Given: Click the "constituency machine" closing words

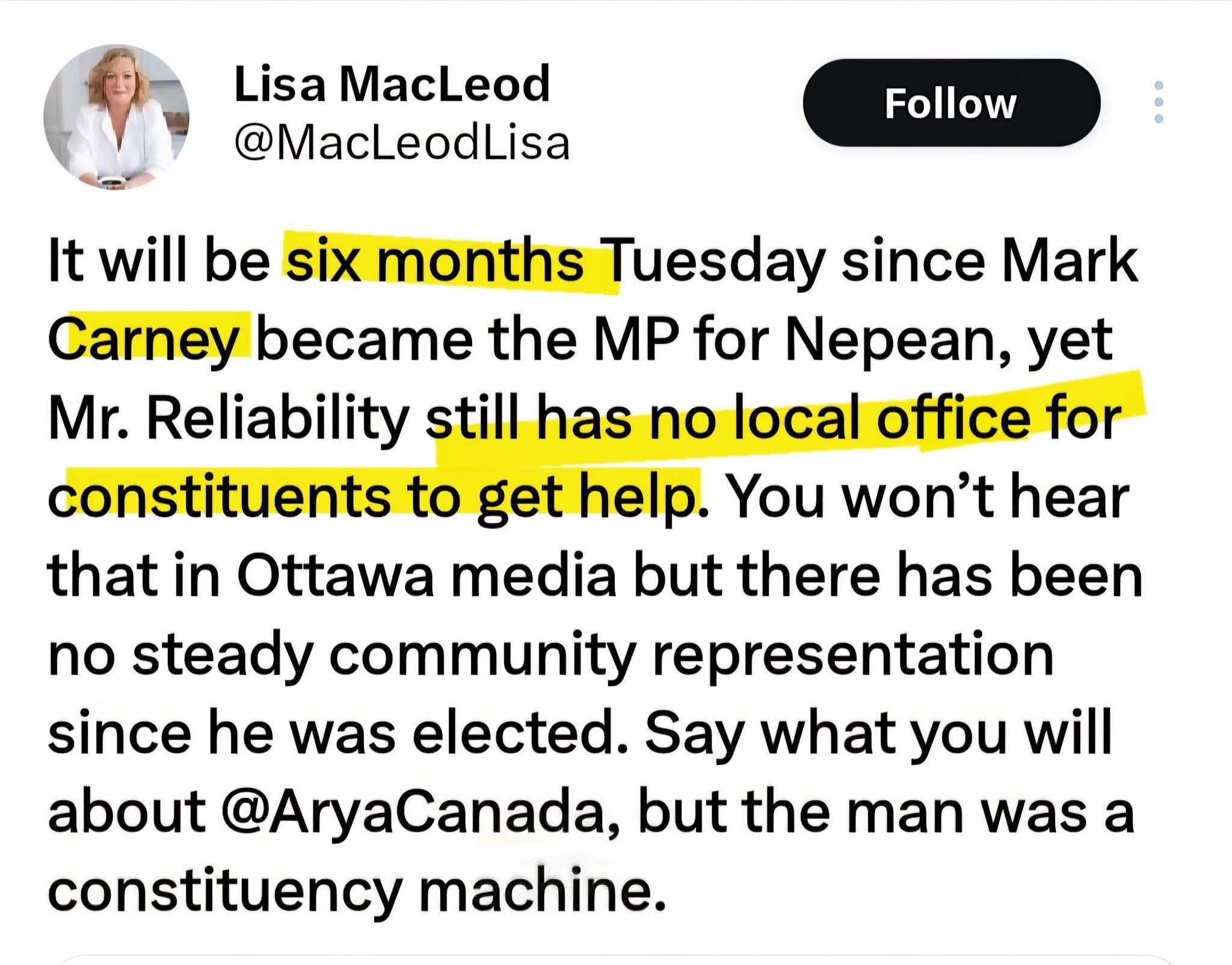Looking at the screenshot, I should click(357, 890).
